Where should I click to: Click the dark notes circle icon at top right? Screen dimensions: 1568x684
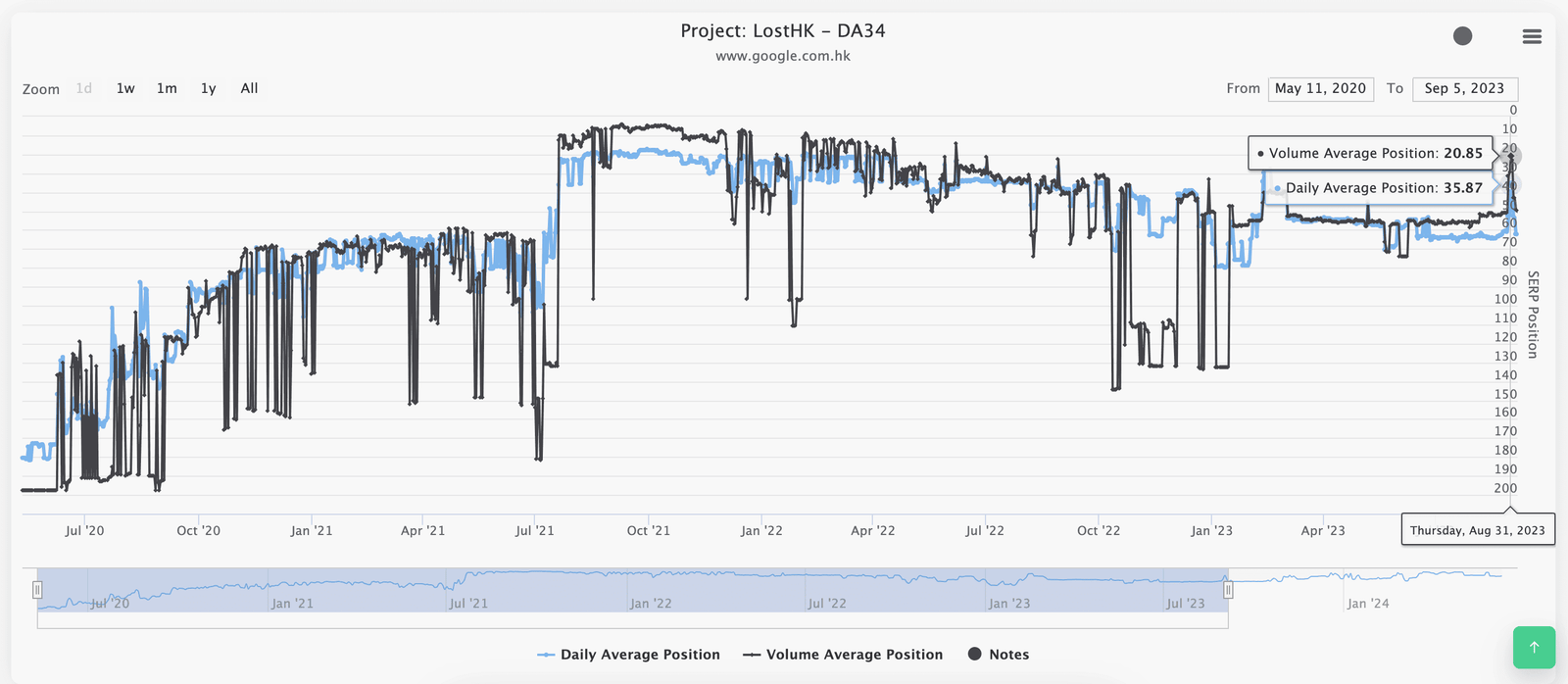coord(1462,36)
